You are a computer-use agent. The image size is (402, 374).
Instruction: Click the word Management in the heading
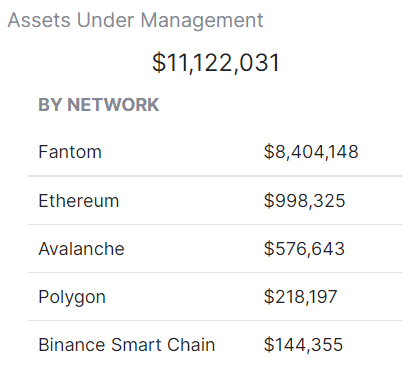point(202,21)
